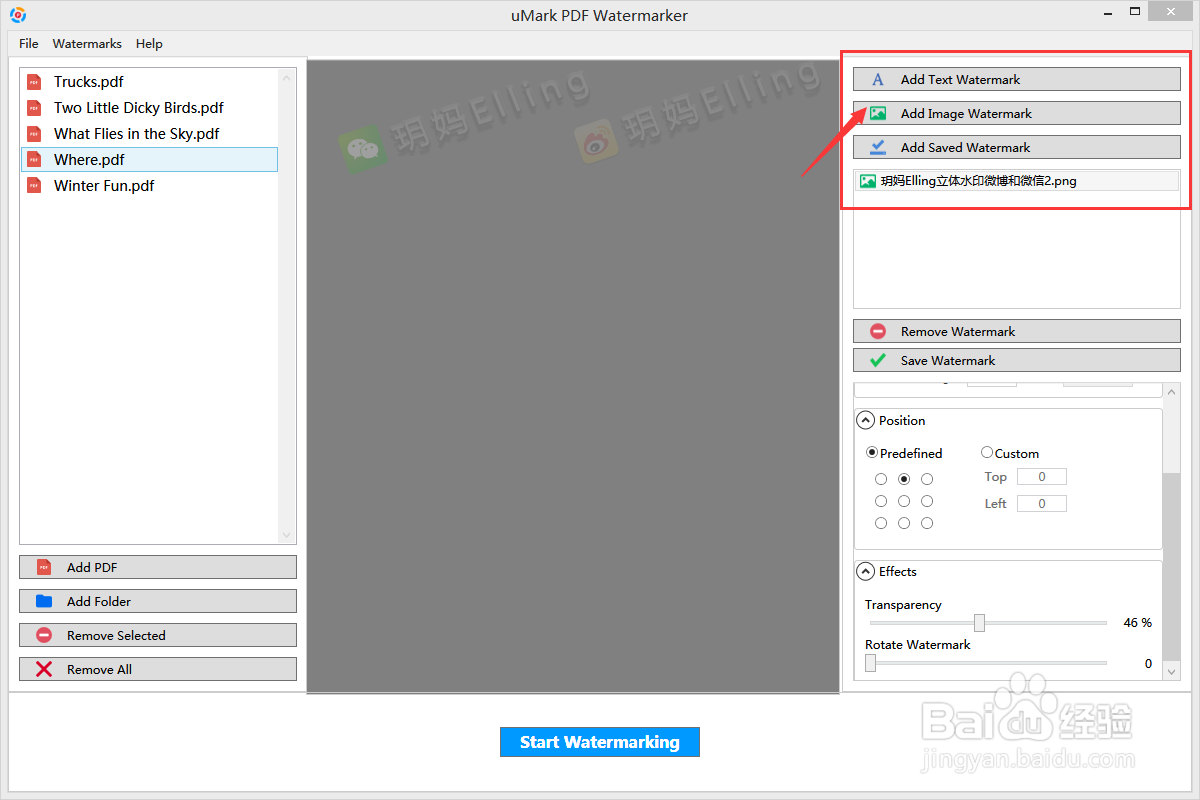
Task: Click the watermarked PDF preview area
Action: [573, 376]
